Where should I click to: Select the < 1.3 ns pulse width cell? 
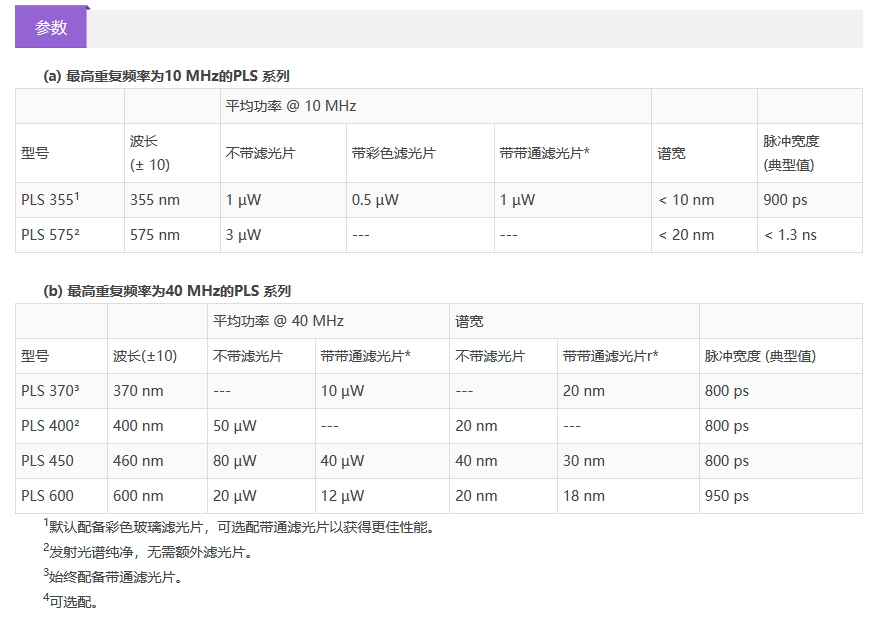(x=790, y=235)
